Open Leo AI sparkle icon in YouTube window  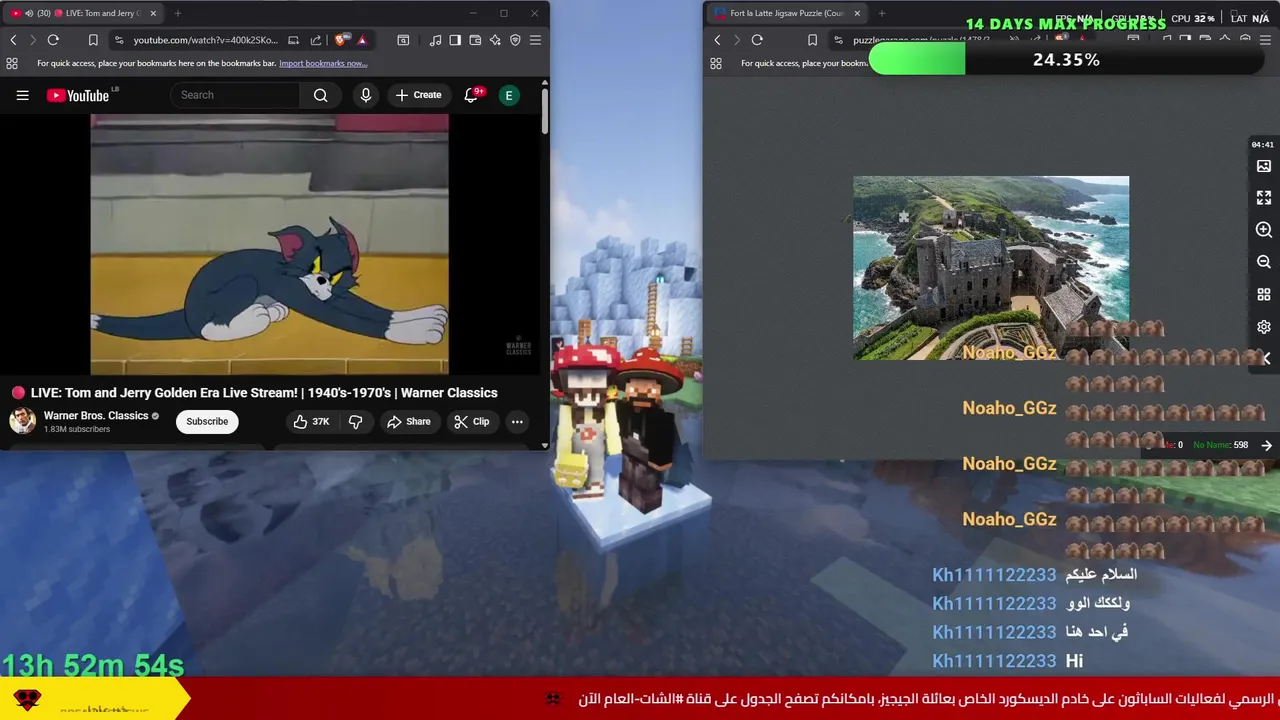click(495, 40)
